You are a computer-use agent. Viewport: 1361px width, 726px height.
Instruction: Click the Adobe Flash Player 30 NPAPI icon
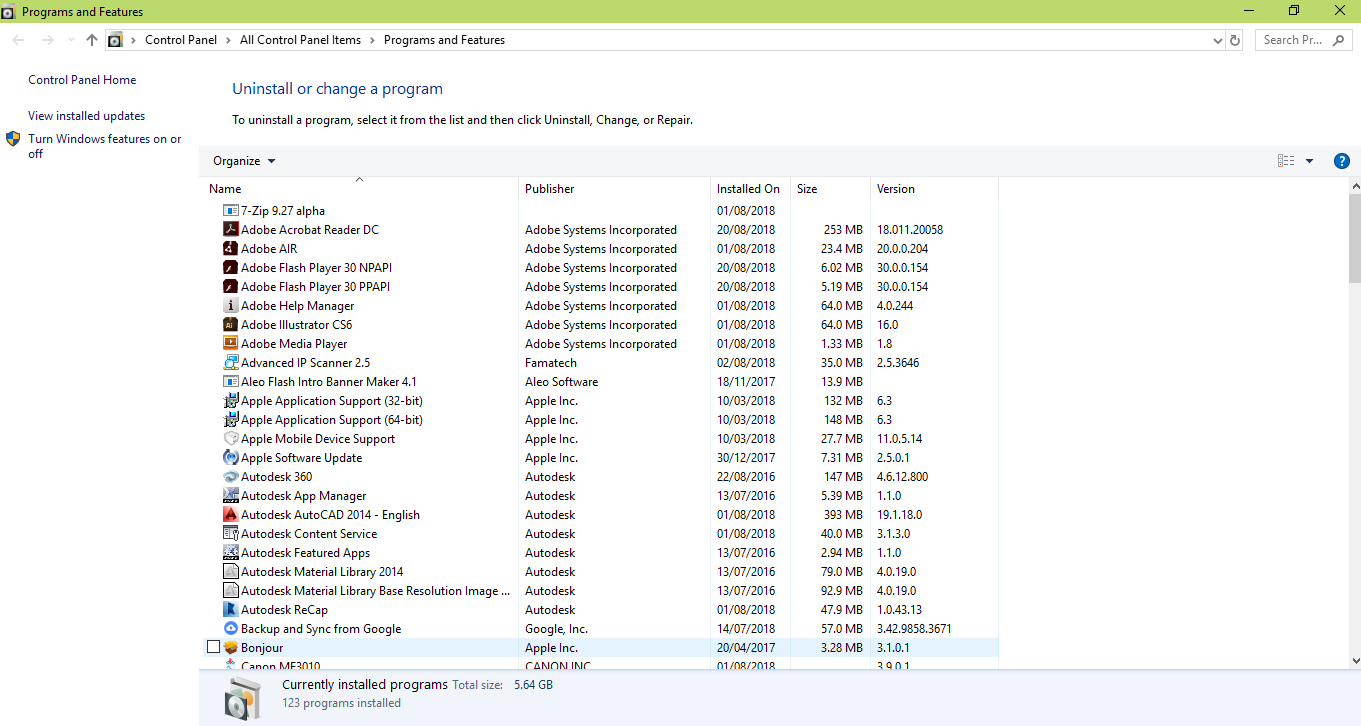tap(229, 267)
